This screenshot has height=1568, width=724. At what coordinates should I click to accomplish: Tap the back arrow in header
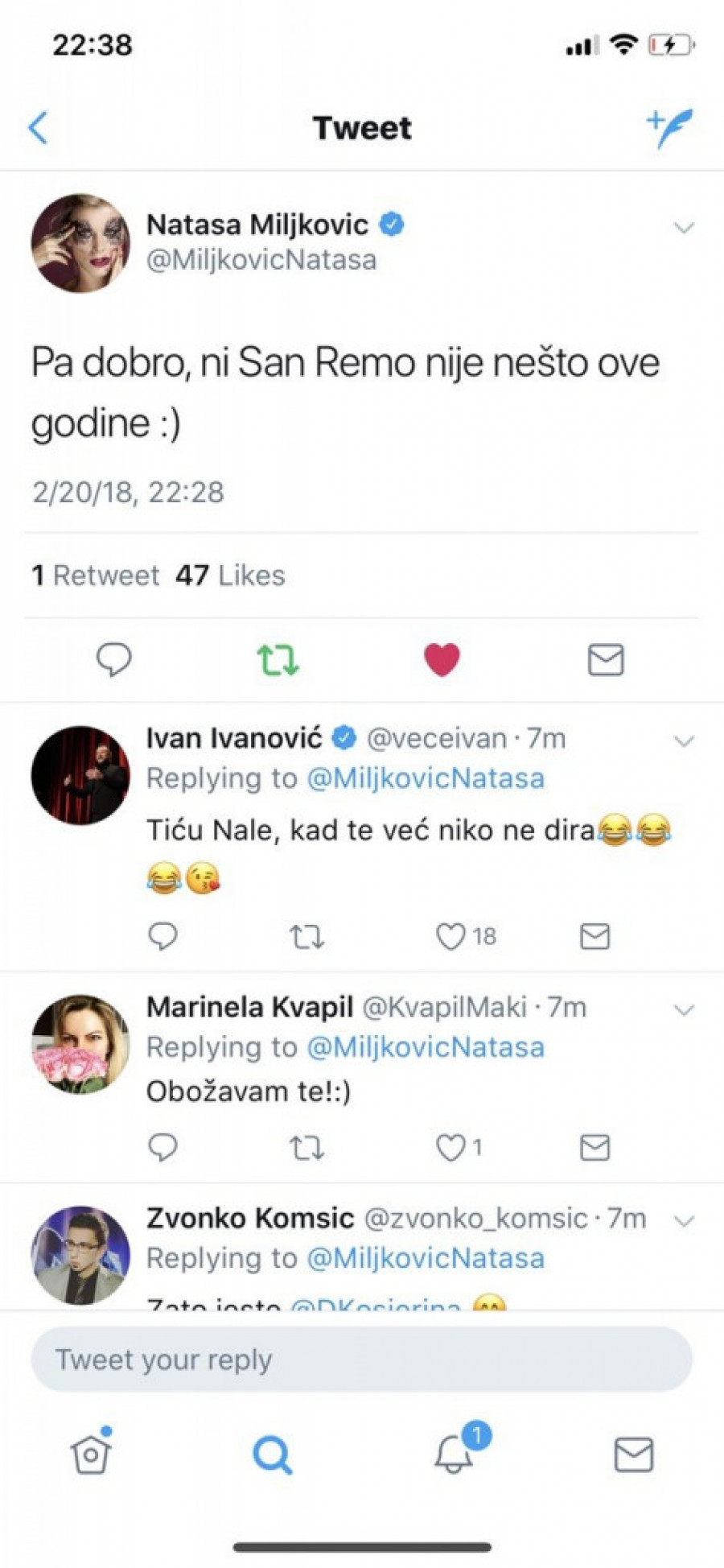(38, 128)
